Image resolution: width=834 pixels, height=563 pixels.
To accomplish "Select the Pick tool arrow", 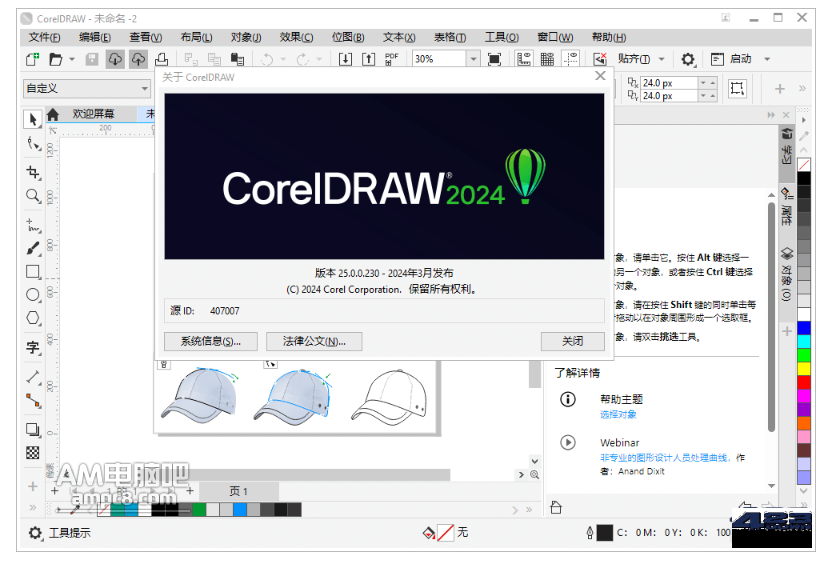I will (33, 119).
